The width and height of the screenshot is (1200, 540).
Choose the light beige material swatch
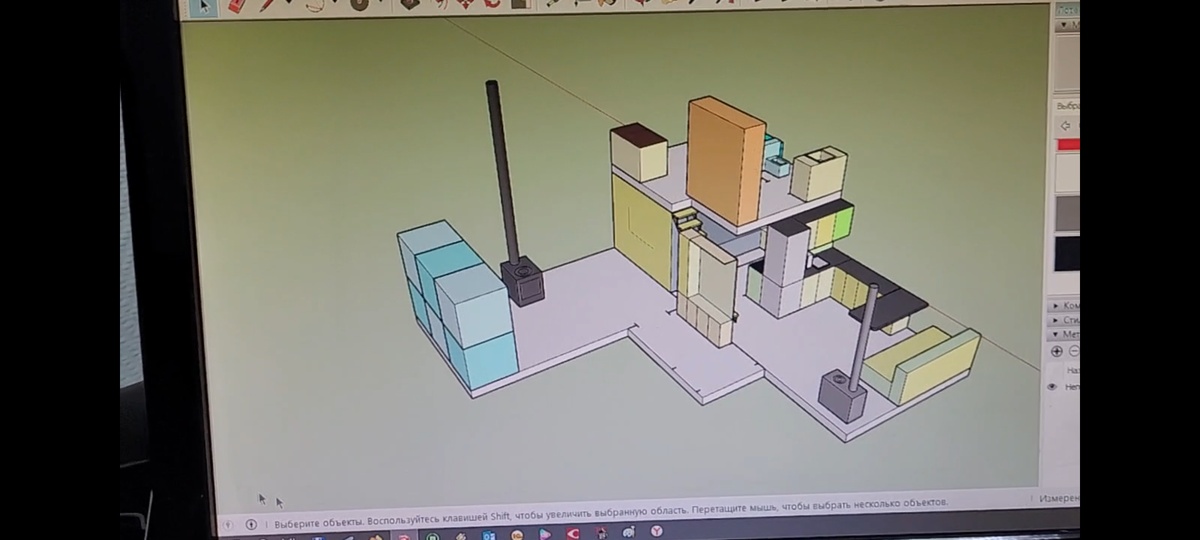(1067, 172)
